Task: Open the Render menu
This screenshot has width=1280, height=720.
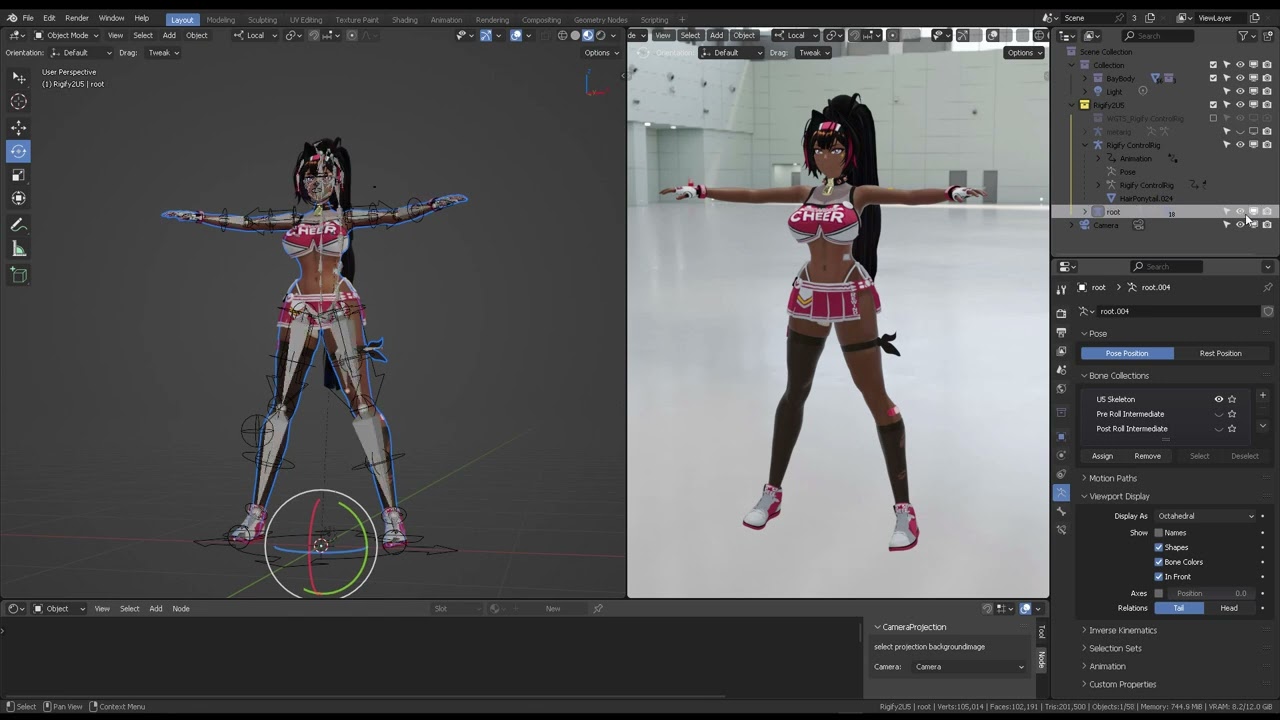Action: pyautogui.click(x=77, y=18)
